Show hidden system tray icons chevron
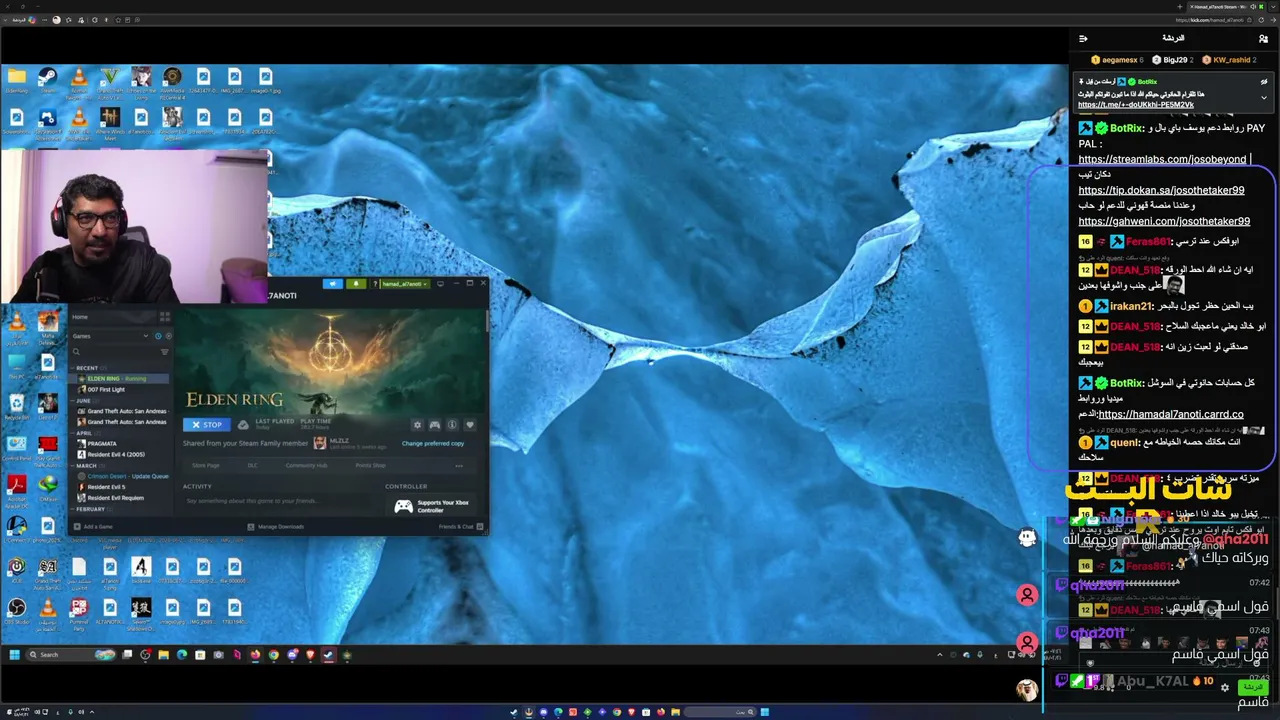 pyautogui.click(x=939, y=655)
